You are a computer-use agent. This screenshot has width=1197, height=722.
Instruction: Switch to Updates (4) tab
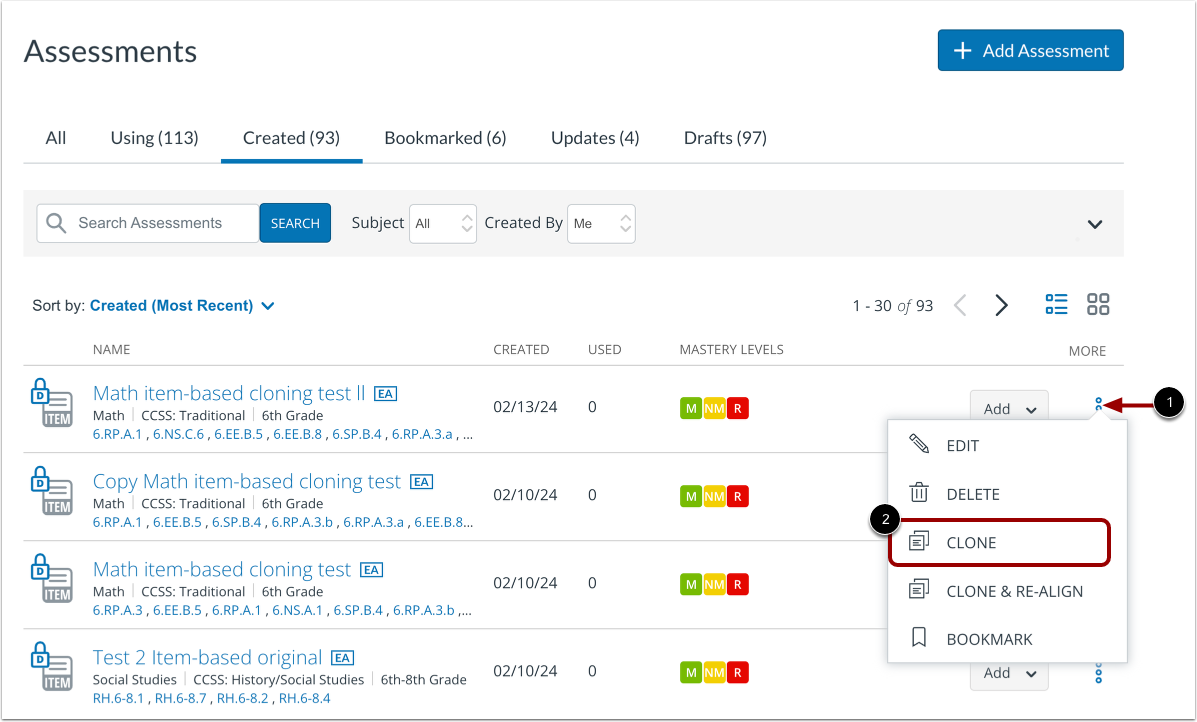(595, 138)
